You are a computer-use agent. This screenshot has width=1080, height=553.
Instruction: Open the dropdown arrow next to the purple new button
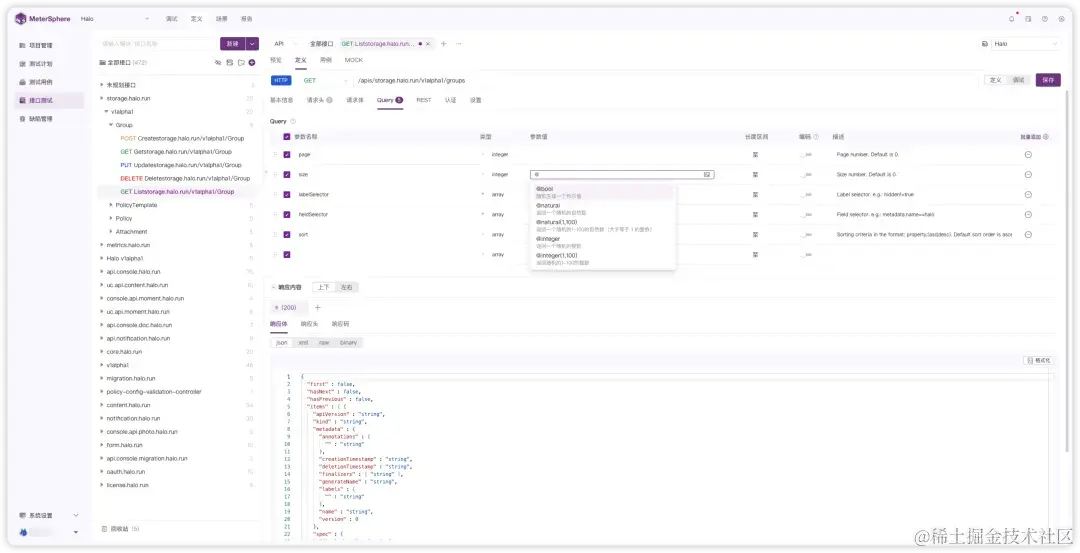pos(253,43)
